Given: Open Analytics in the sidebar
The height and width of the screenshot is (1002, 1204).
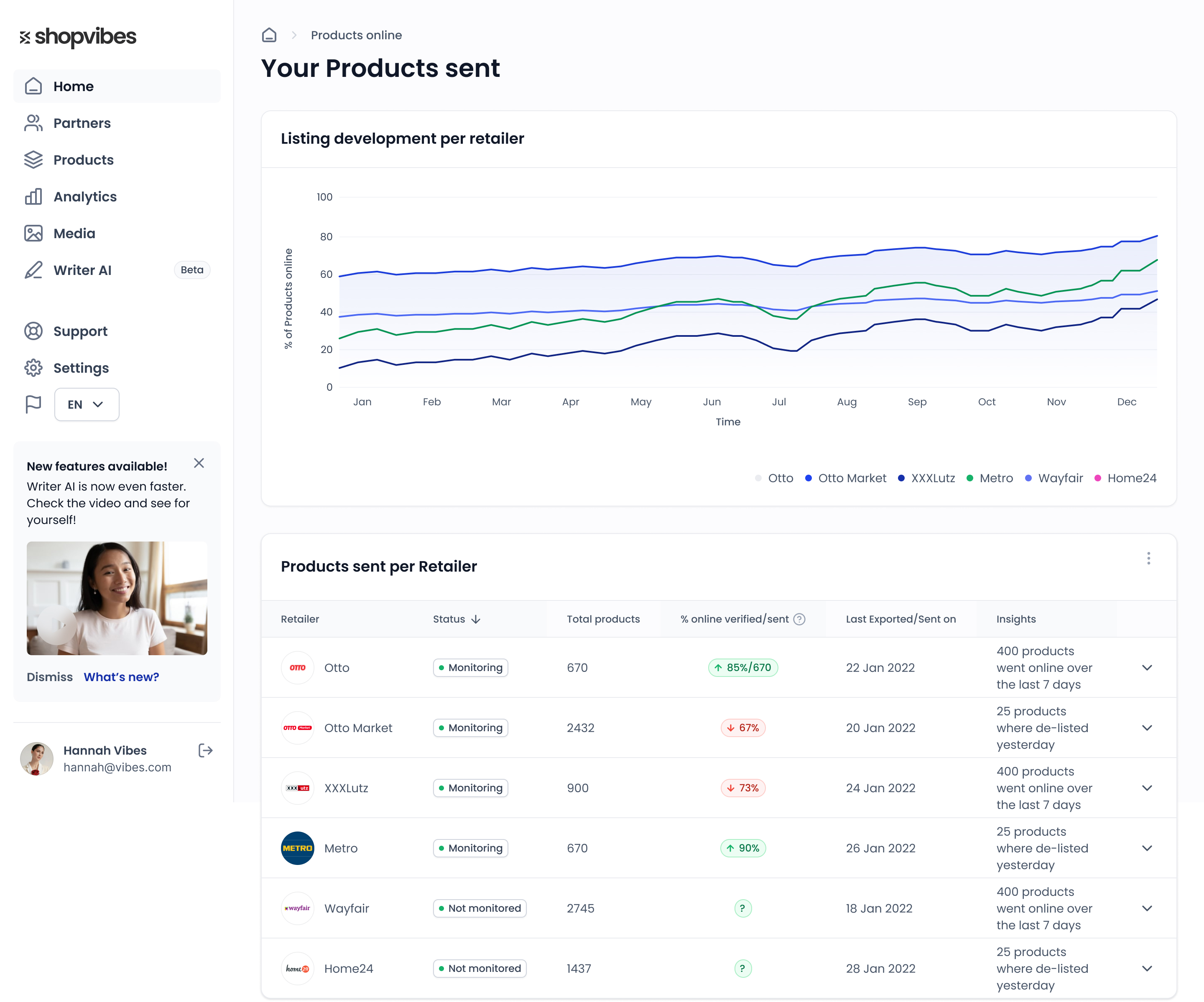Looking at the screenshot, I should 85,196.
